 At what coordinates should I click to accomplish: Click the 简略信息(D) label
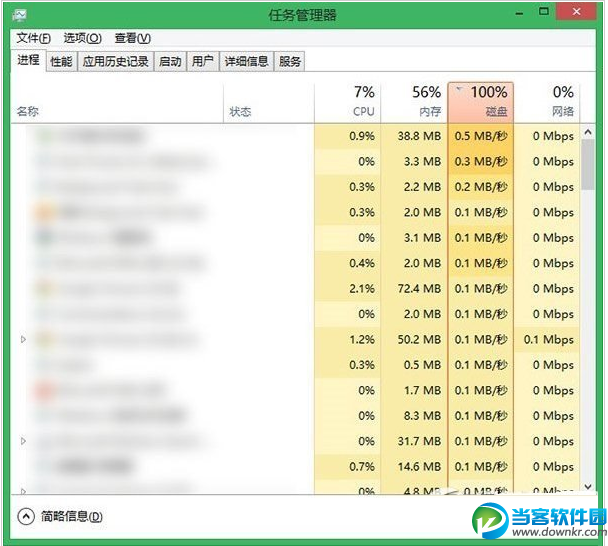72,516
